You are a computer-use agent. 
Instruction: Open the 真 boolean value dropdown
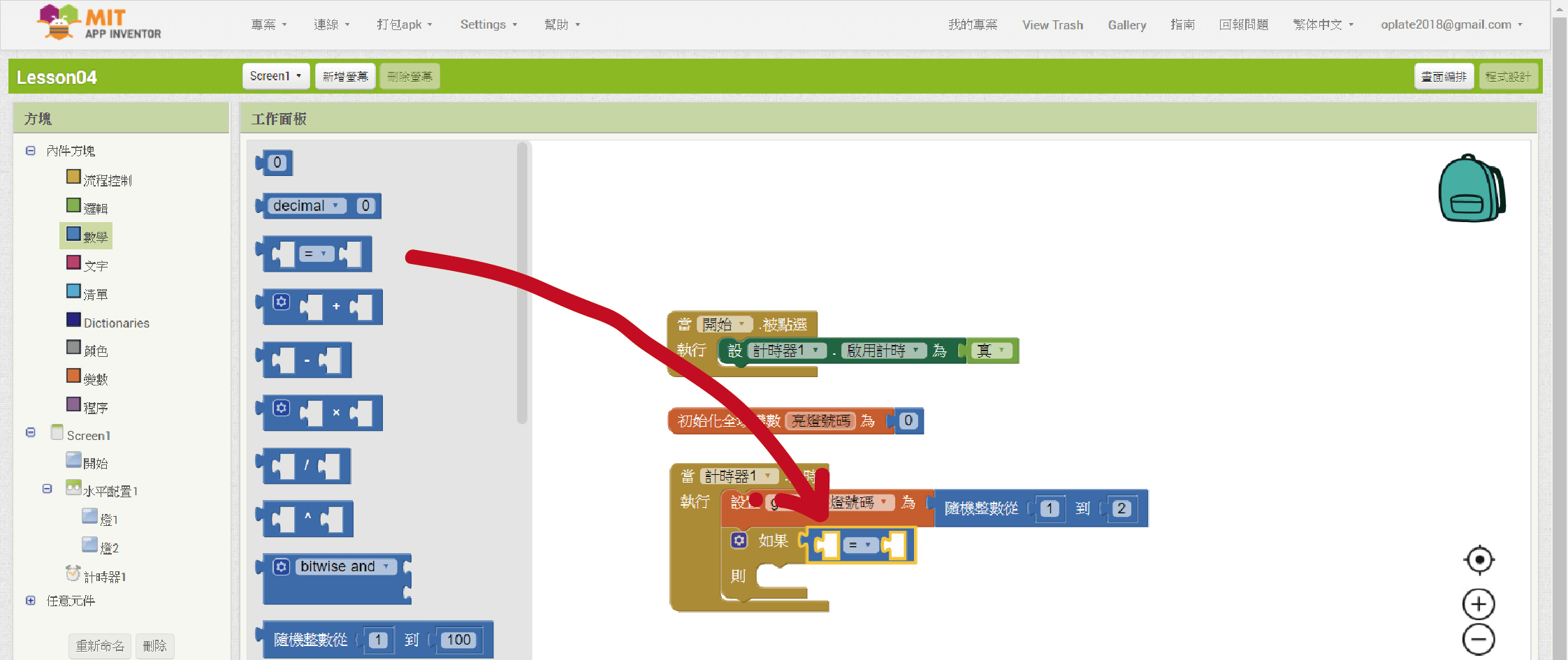990,350
